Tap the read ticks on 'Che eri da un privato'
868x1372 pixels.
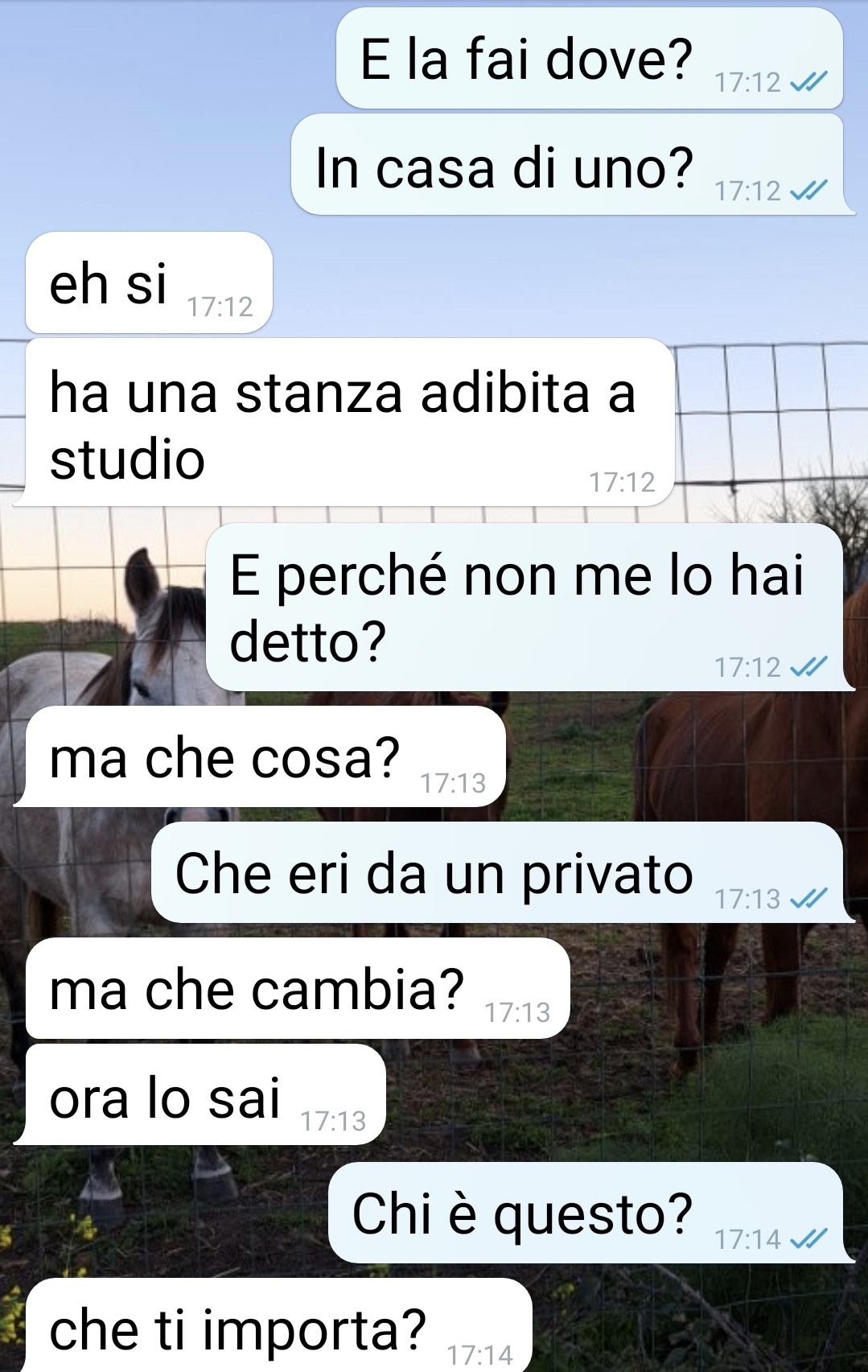point(808,898)
